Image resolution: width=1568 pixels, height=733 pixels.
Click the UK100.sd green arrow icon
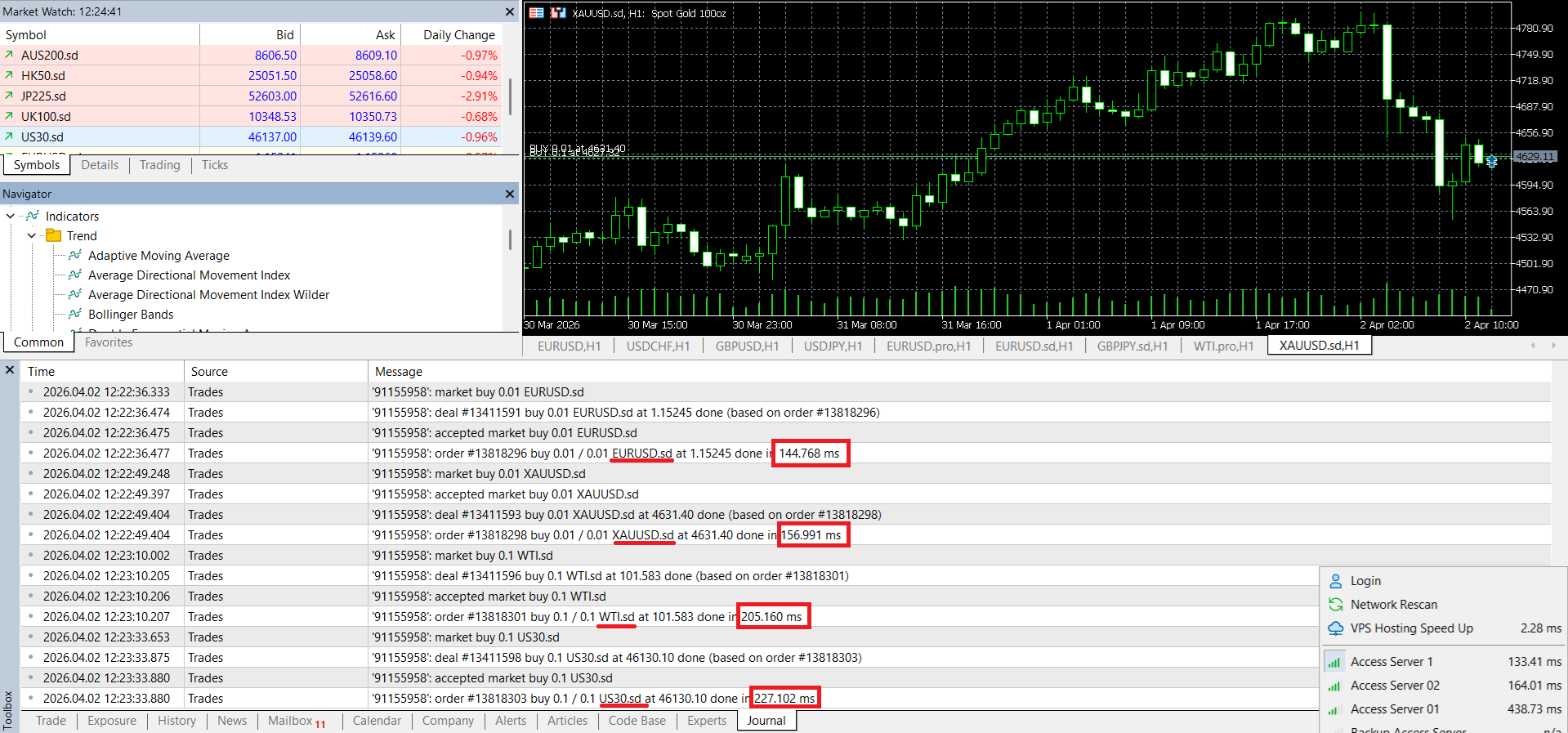(x=9, y=116)
